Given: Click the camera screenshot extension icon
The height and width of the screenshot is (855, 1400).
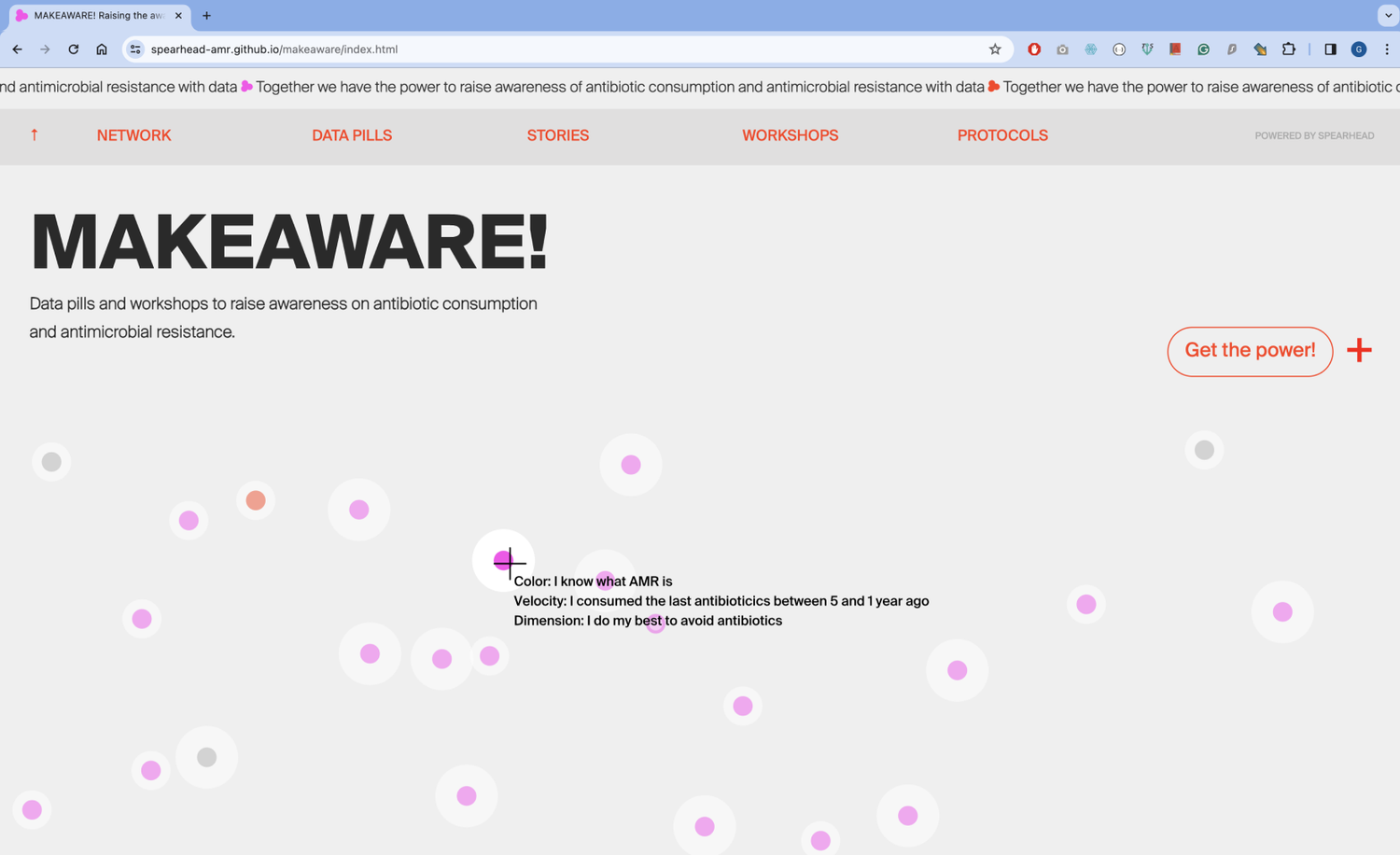Looking at the screenshot, I should tap(1062, 49).
